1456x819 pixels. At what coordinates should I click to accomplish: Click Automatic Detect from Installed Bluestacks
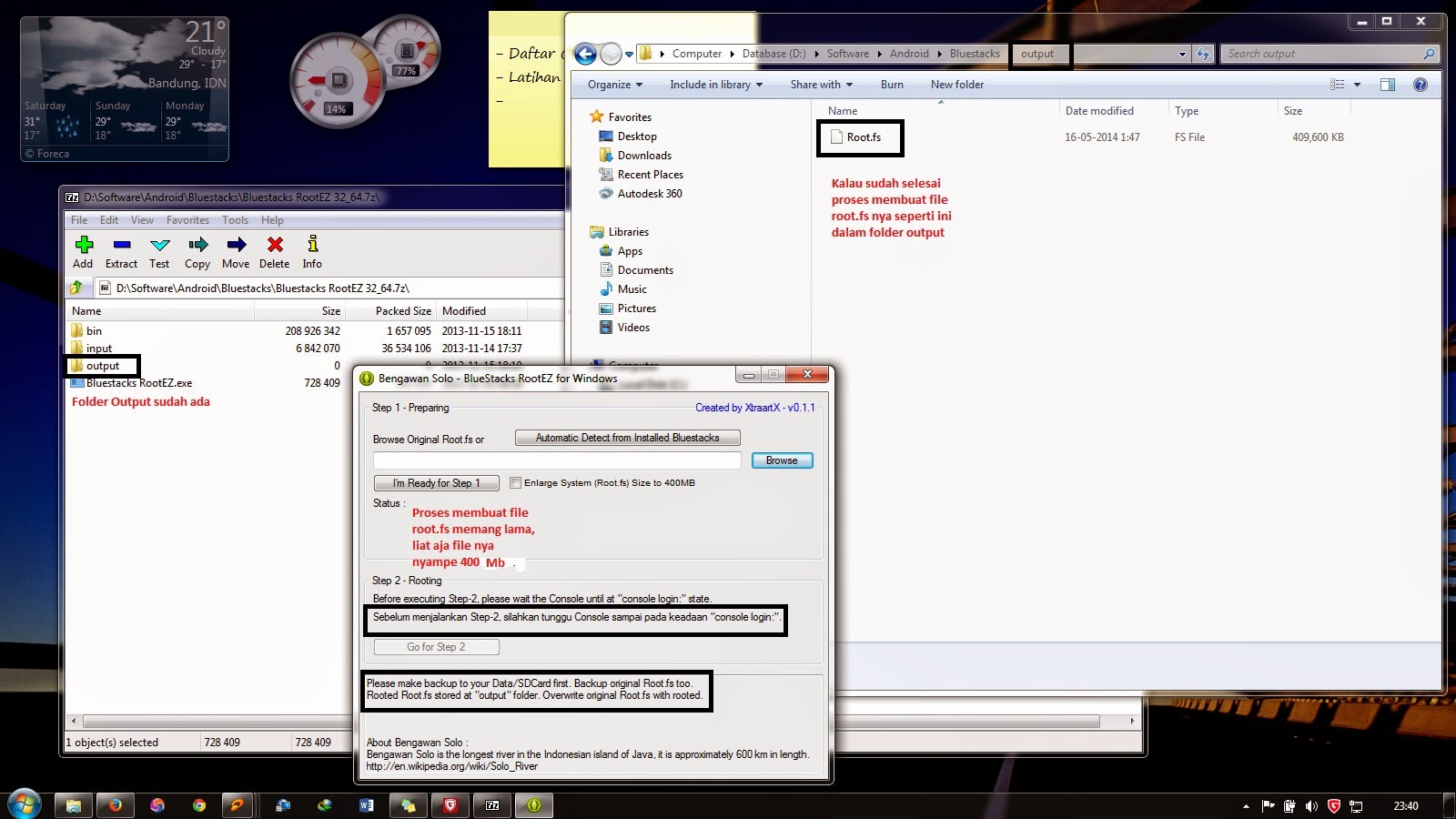point(627,438)
